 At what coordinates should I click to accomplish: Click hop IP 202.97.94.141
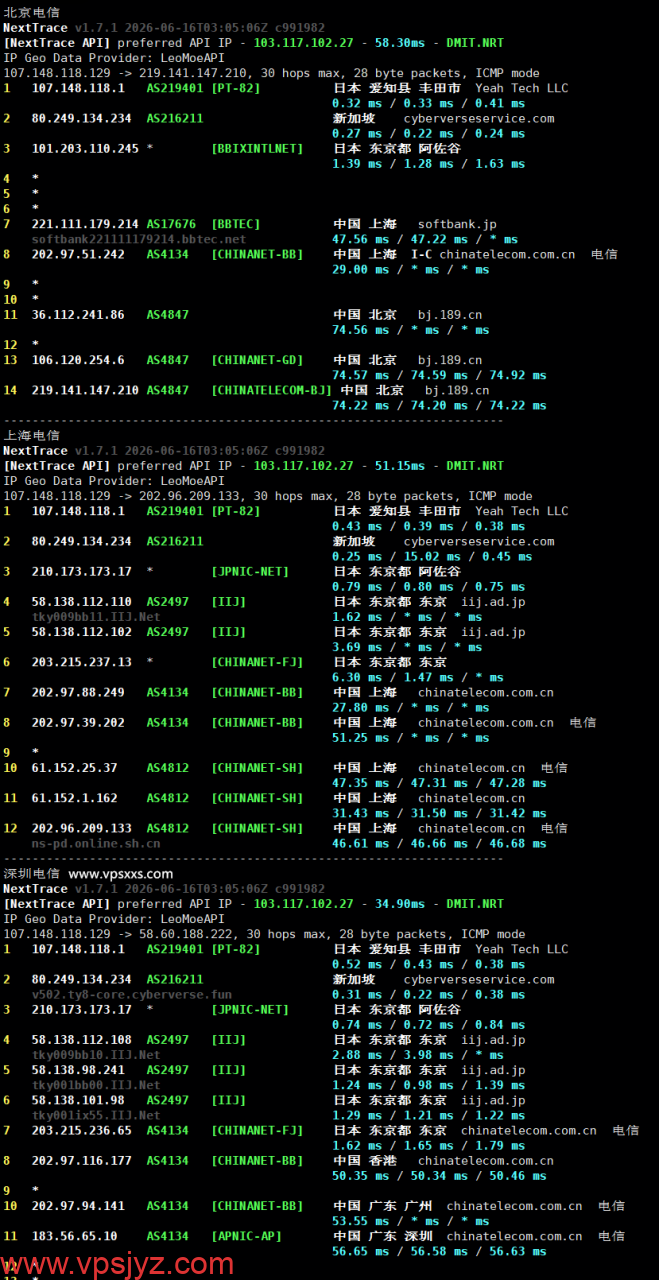[78, 1206]
